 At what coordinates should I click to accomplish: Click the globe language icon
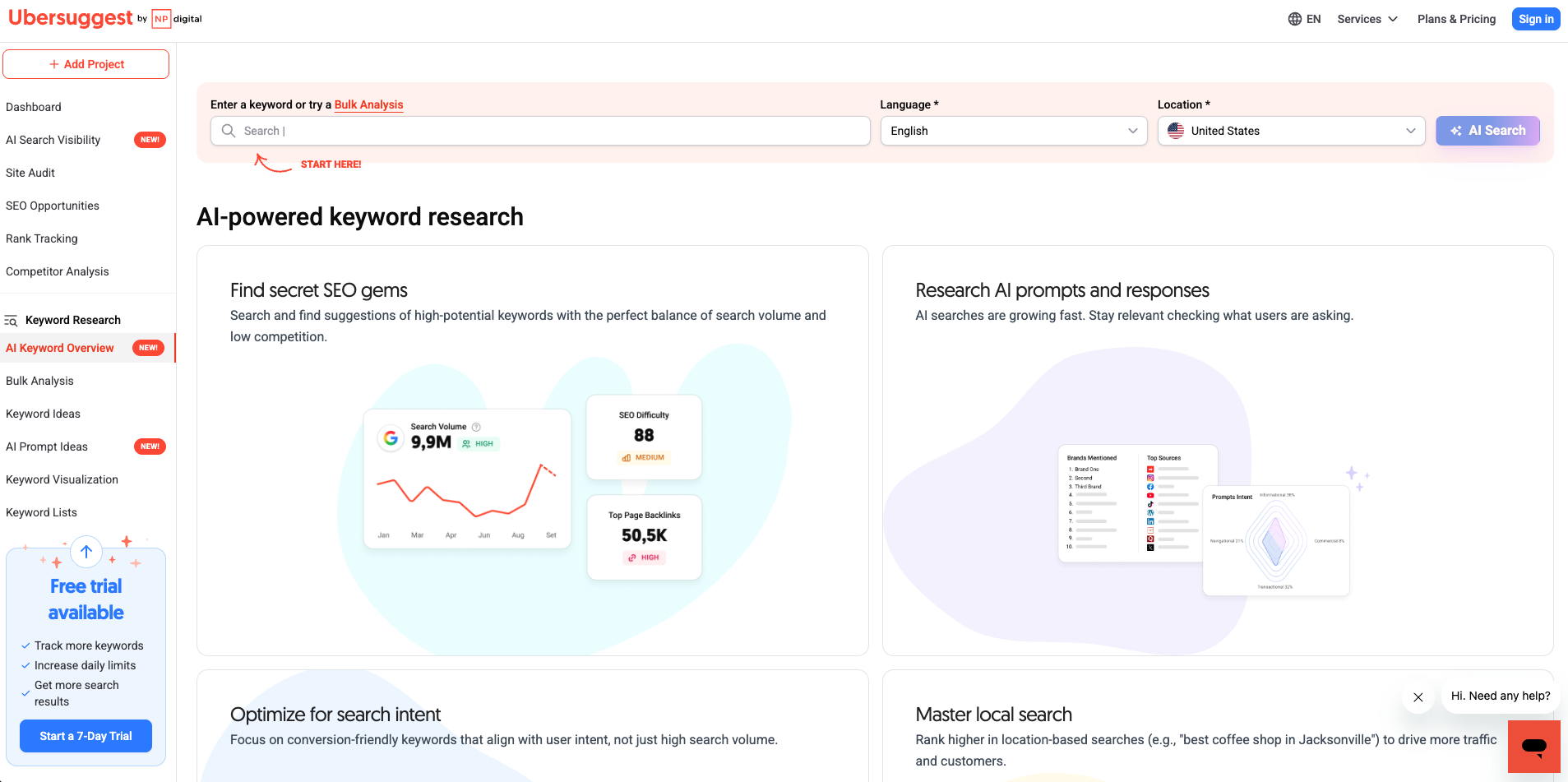point(1294,19)
